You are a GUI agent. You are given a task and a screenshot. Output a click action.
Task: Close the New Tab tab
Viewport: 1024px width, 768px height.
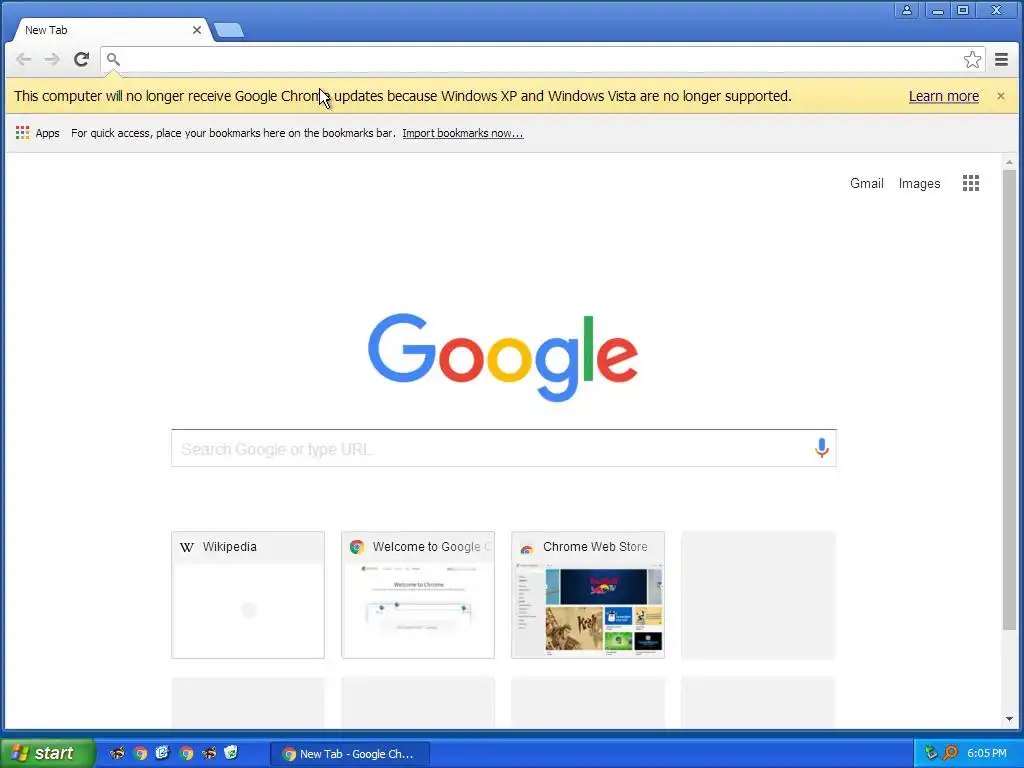[x=197, y=30]
